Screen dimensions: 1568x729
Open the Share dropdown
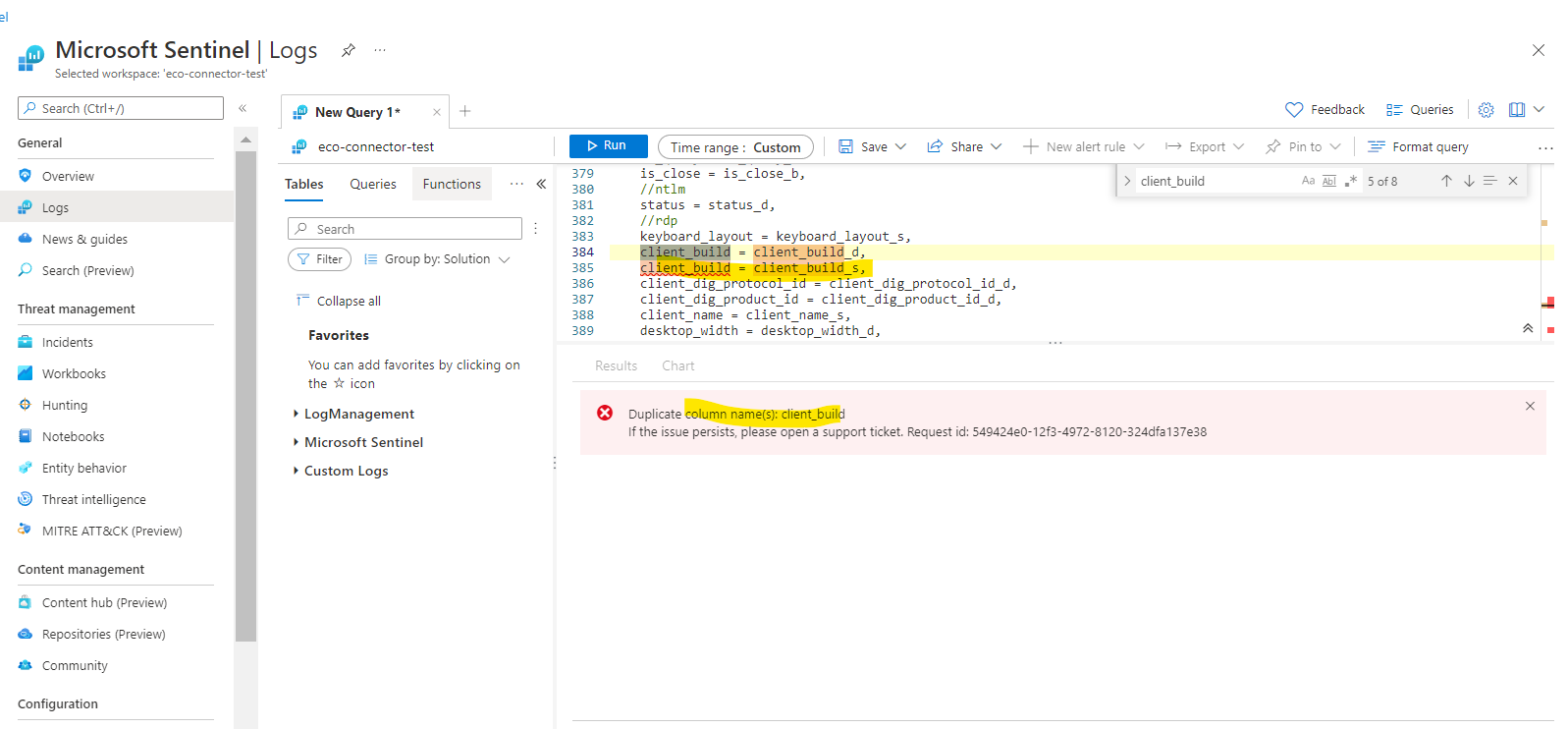pos(964,146)
